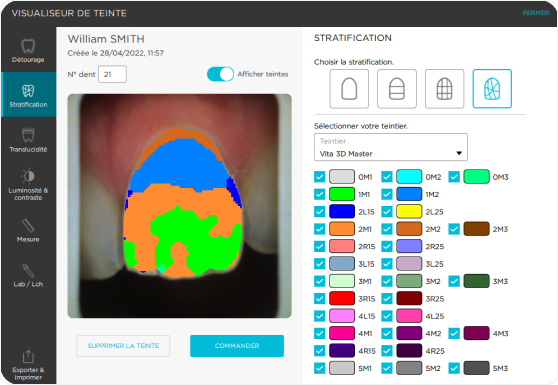Click the 4L15 light pink swatch

click(342, 316)
